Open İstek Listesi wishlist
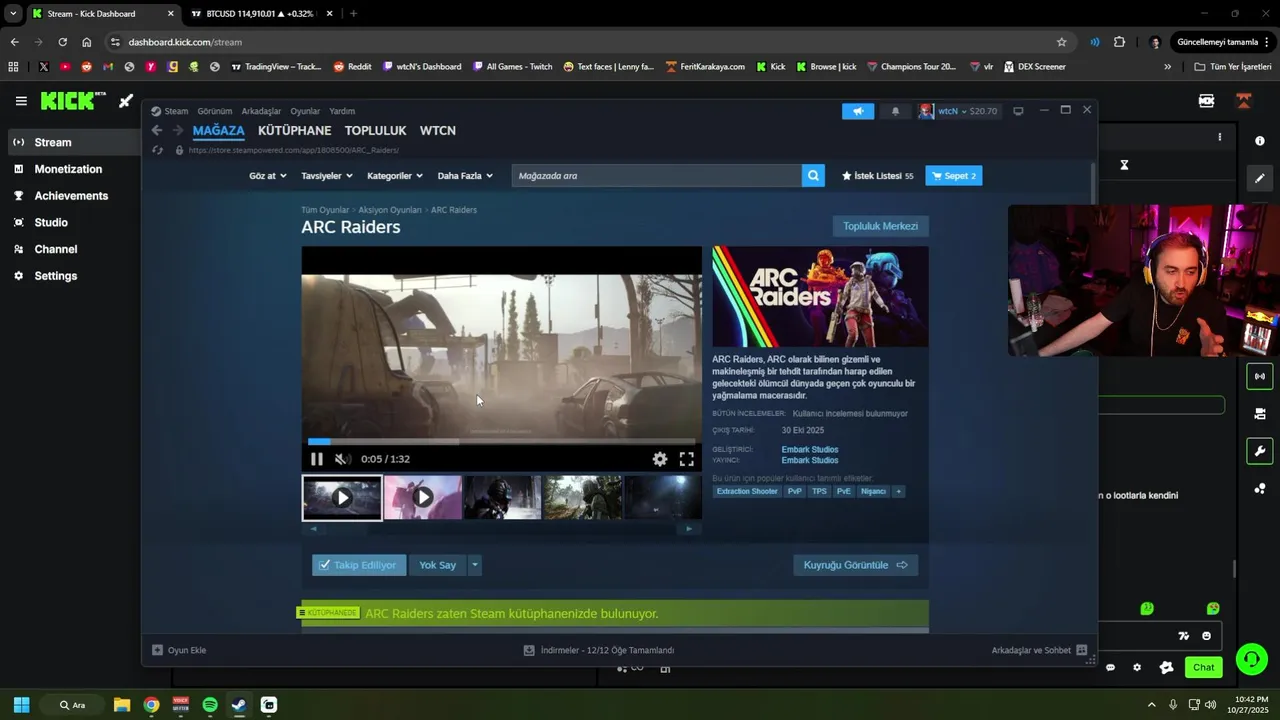1280x720 pixels. (878, 176)
